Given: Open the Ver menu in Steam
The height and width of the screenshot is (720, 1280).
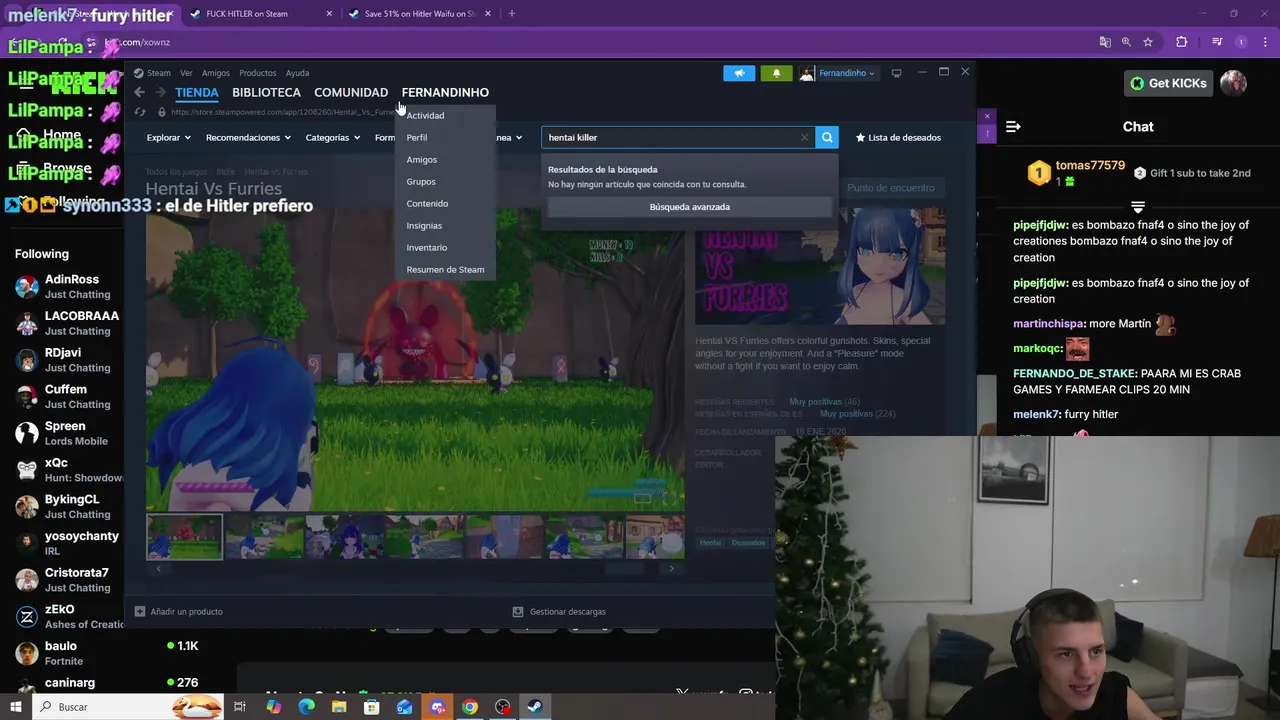Looking at the screenshot, I should [186, 73].
